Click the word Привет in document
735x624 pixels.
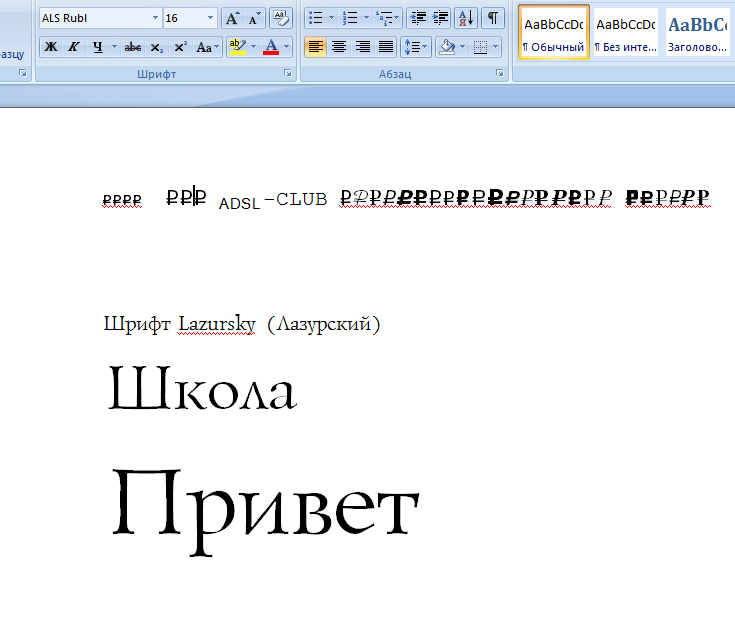pos(265,511)
